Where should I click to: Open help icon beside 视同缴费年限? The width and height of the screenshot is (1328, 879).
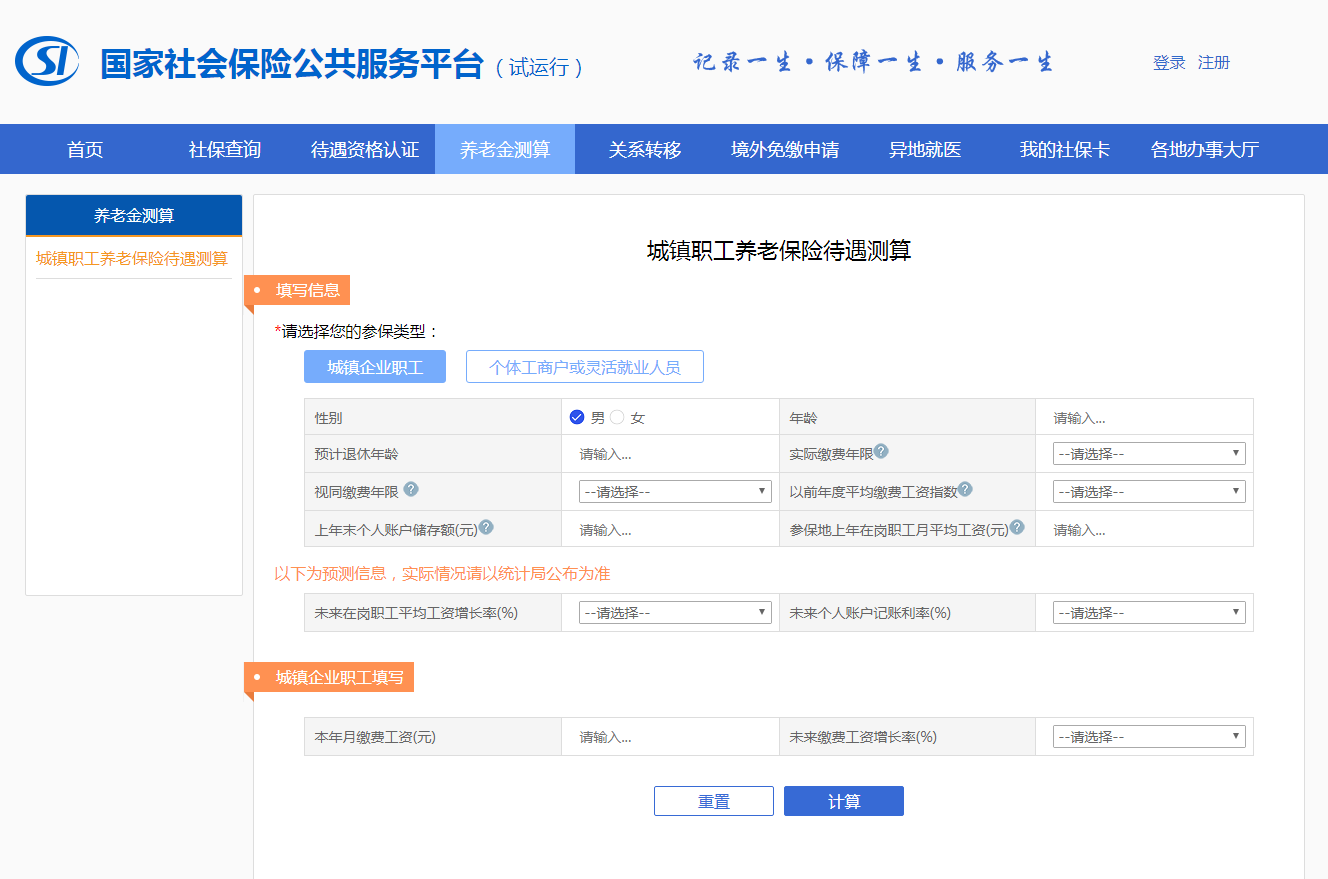(x=411, y=489)
